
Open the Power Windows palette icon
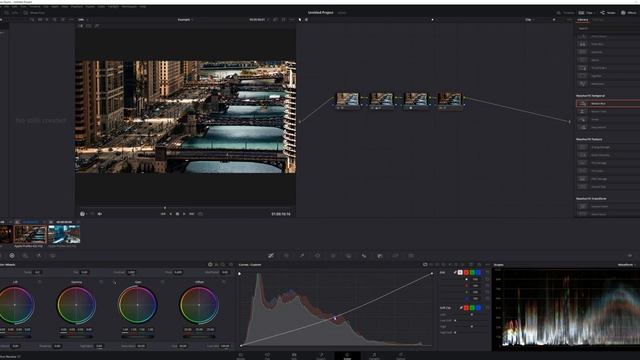[318, 256]
